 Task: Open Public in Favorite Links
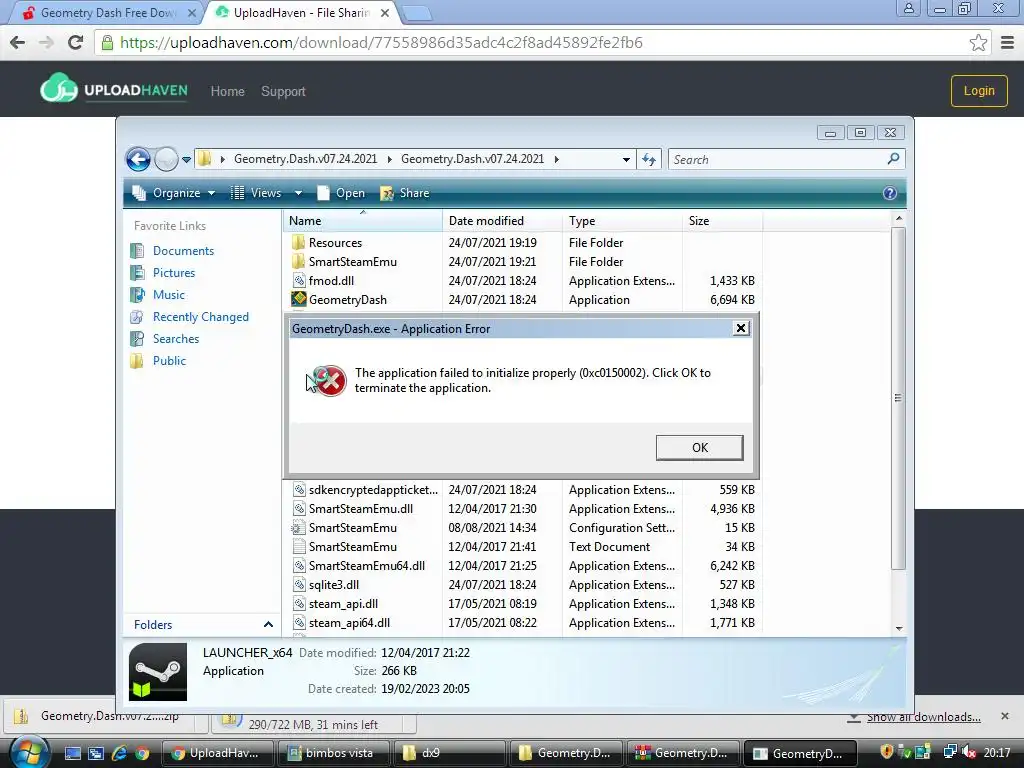(x=169, y=360)
